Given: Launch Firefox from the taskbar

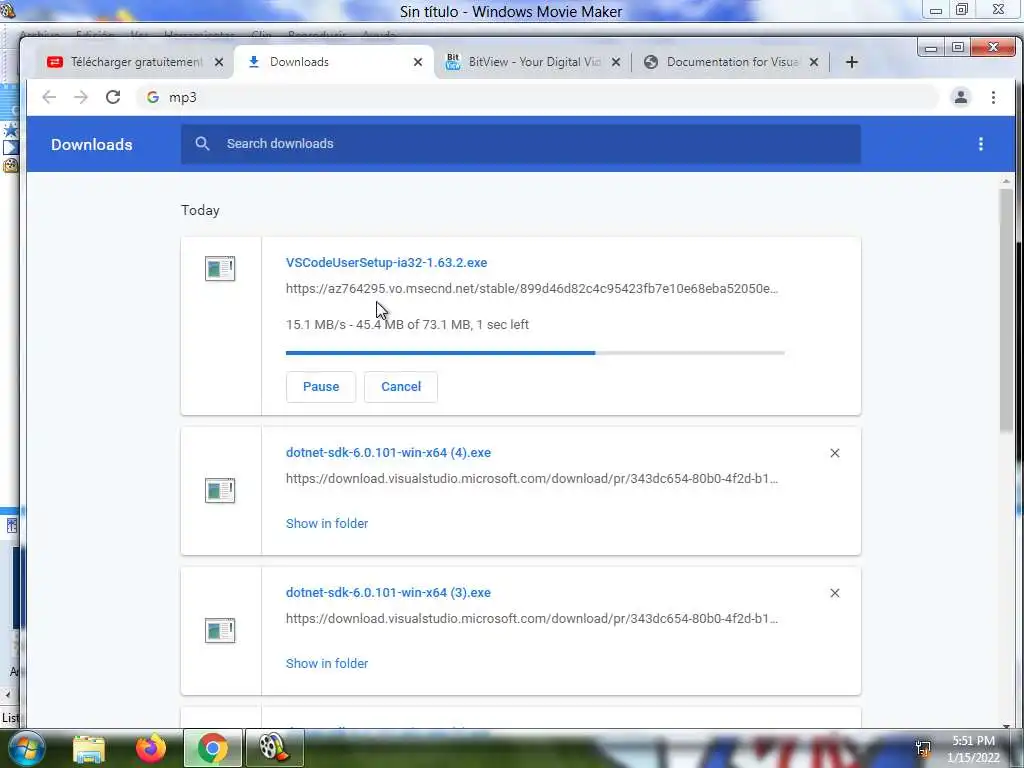Looking at the screenshot, I should 150,748.
